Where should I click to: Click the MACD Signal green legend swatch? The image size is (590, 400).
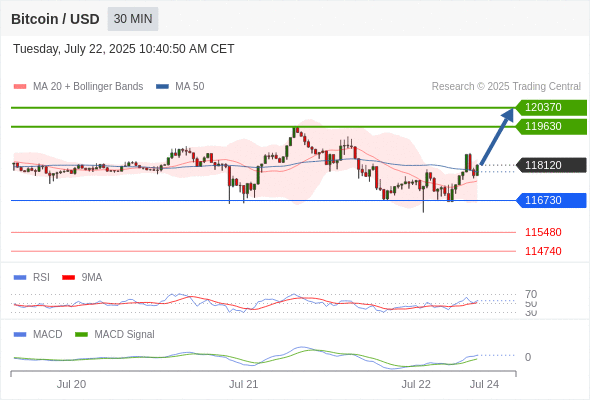tap(81, 335)
